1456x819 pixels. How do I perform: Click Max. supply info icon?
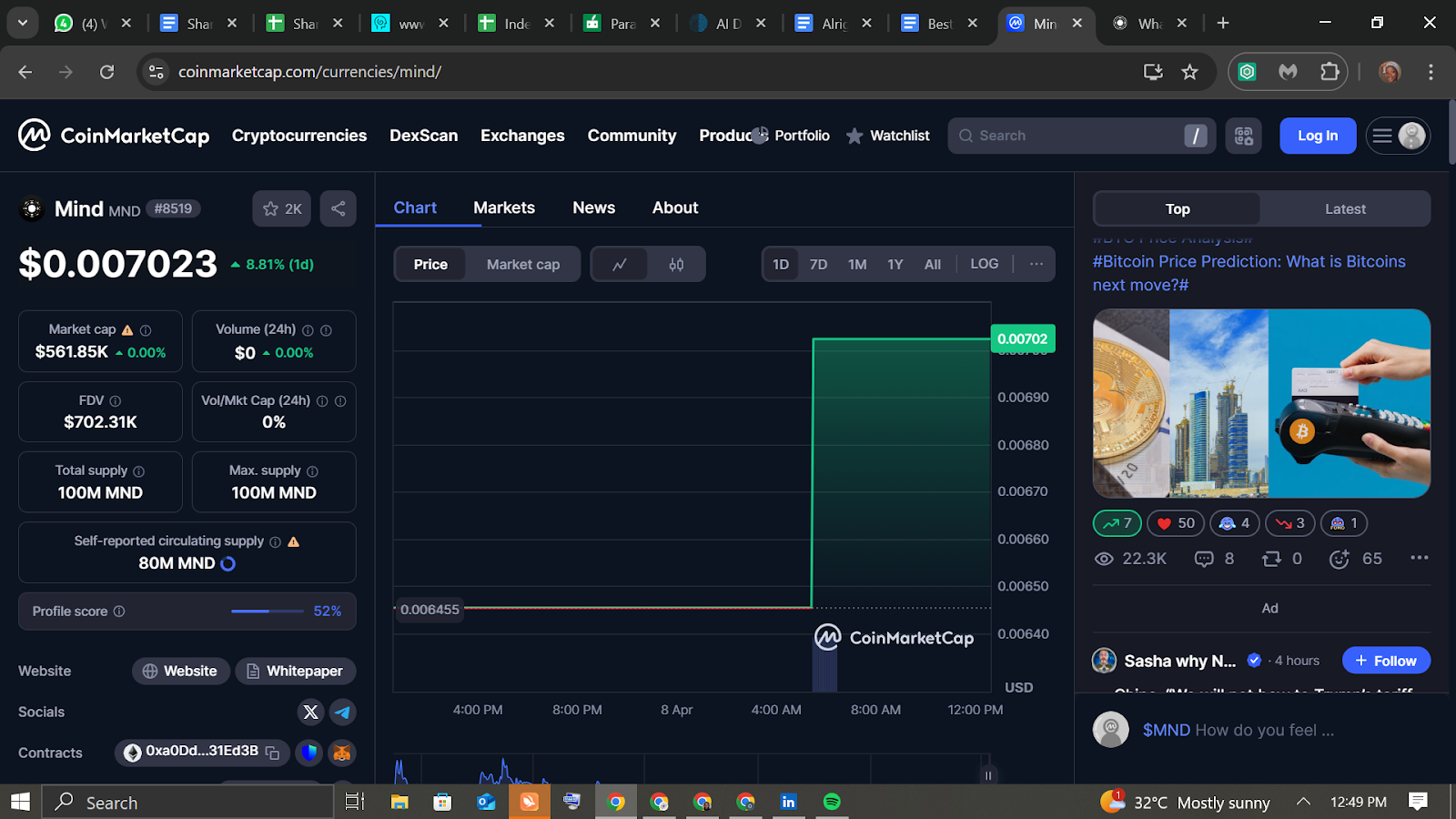(x=313, y=471)
